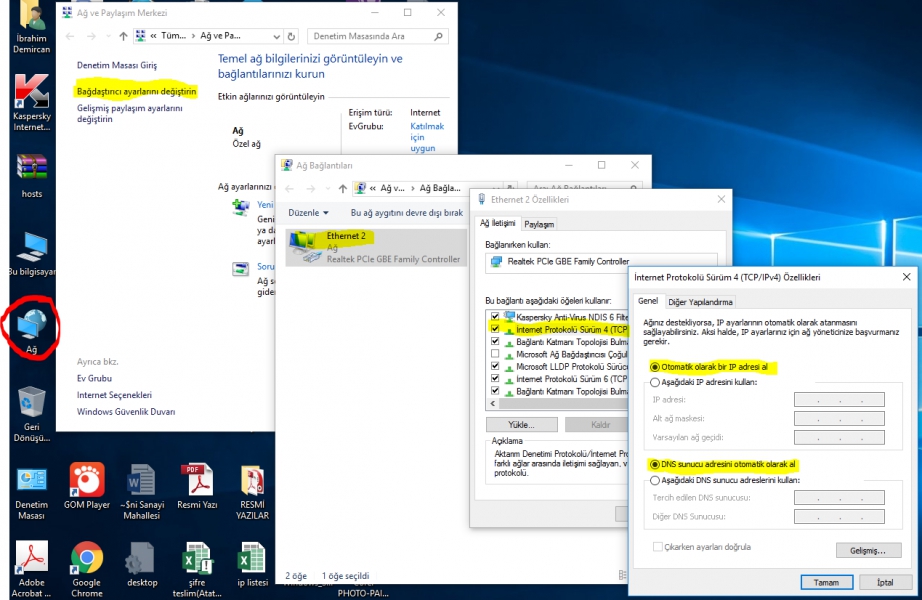Image resolution: width=922 pixels, height=600 pixels.
Task: Click 'Bağdaştırıcı ayarlarını değiştirin' link
Action: click(136, 91)
